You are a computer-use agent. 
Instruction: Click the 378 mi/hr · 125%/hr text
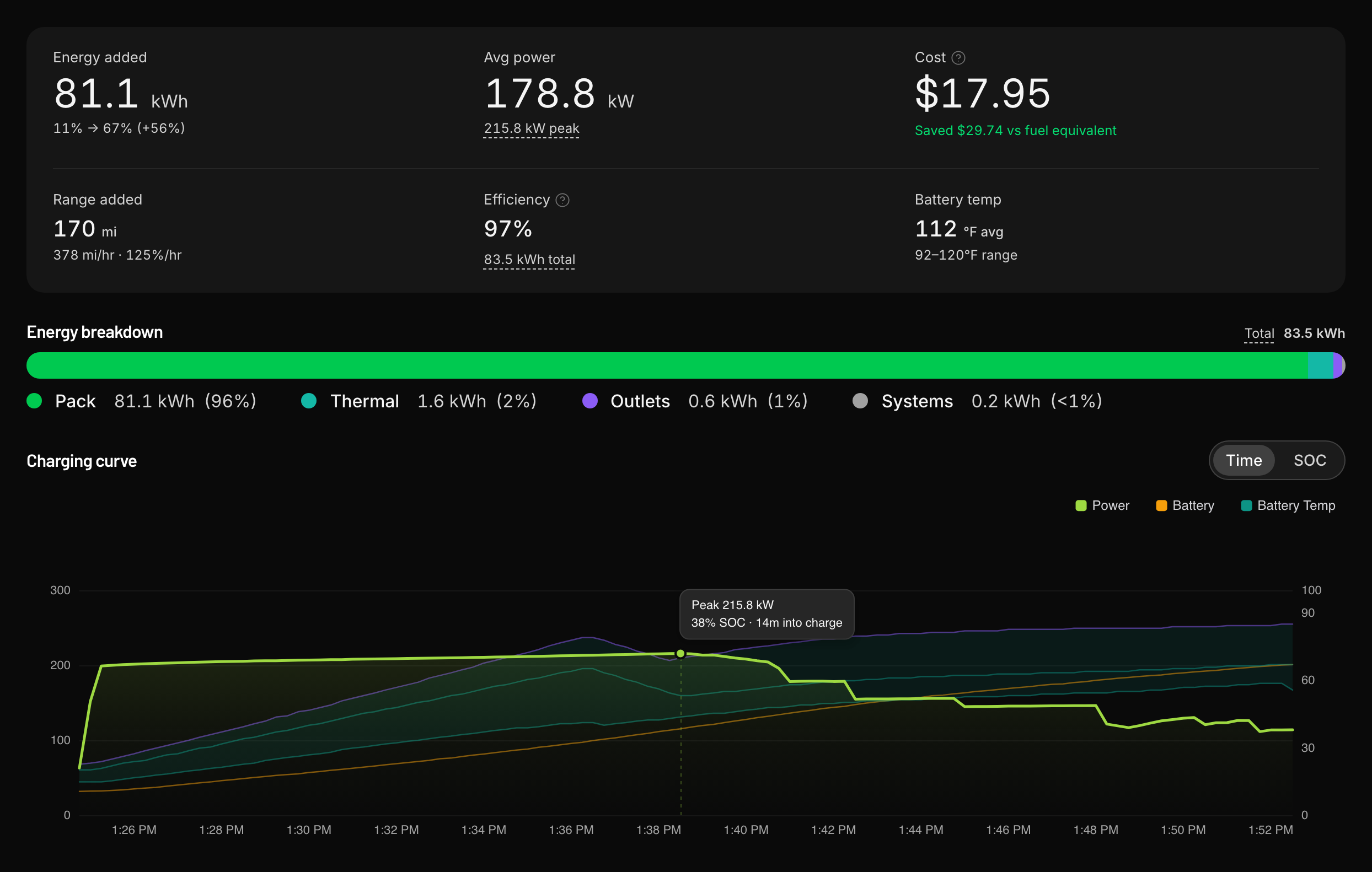[x=117, y=255]
